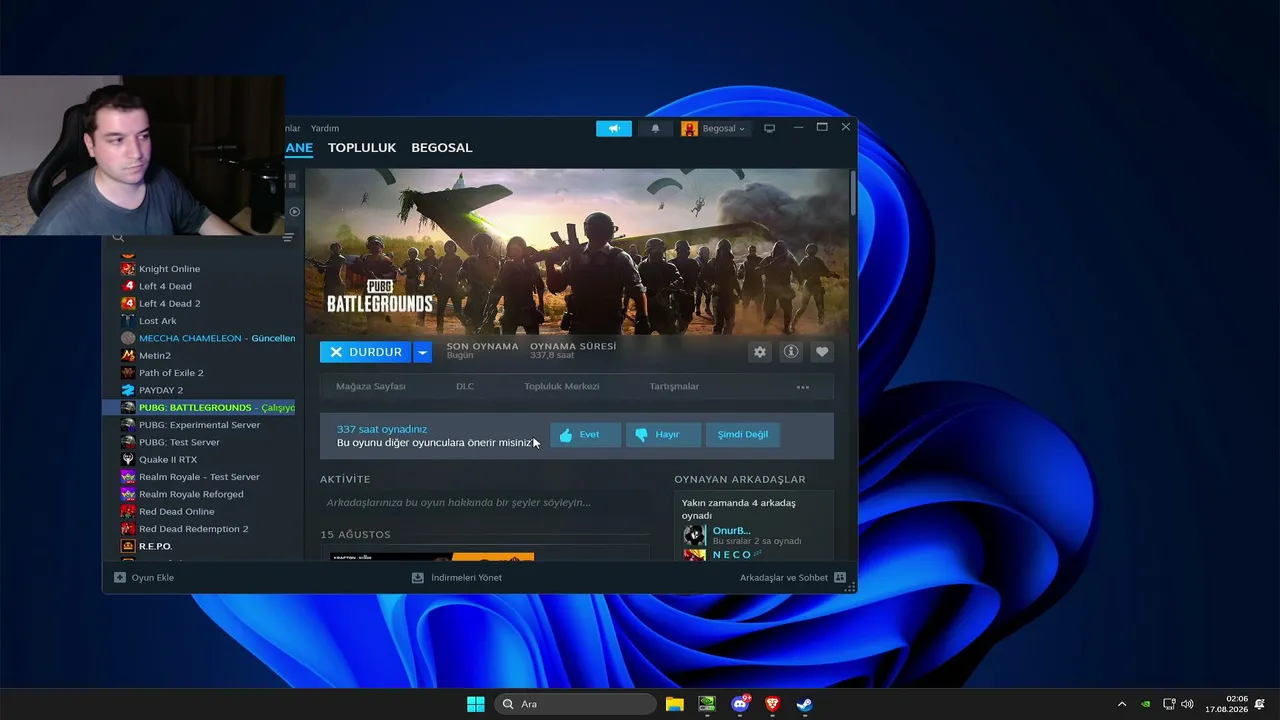The image size is (1280, 720).
Task: Click the Steam page vertical scrollbar
Action: tap(853, 193)
